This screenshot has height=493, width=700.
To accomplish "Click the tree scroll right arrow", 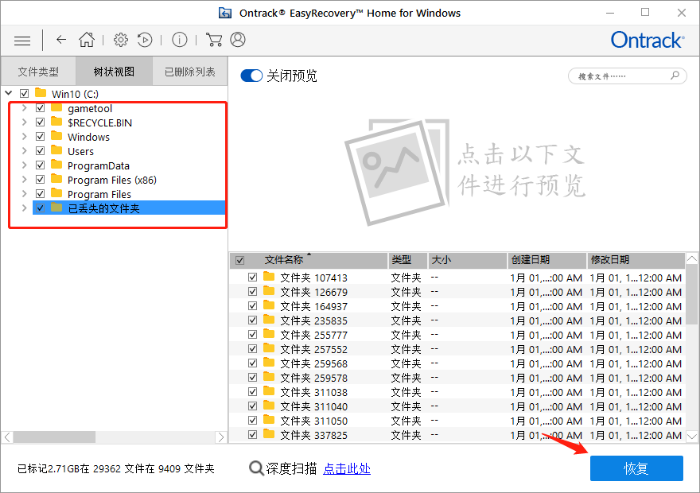I will click(221, 437).
